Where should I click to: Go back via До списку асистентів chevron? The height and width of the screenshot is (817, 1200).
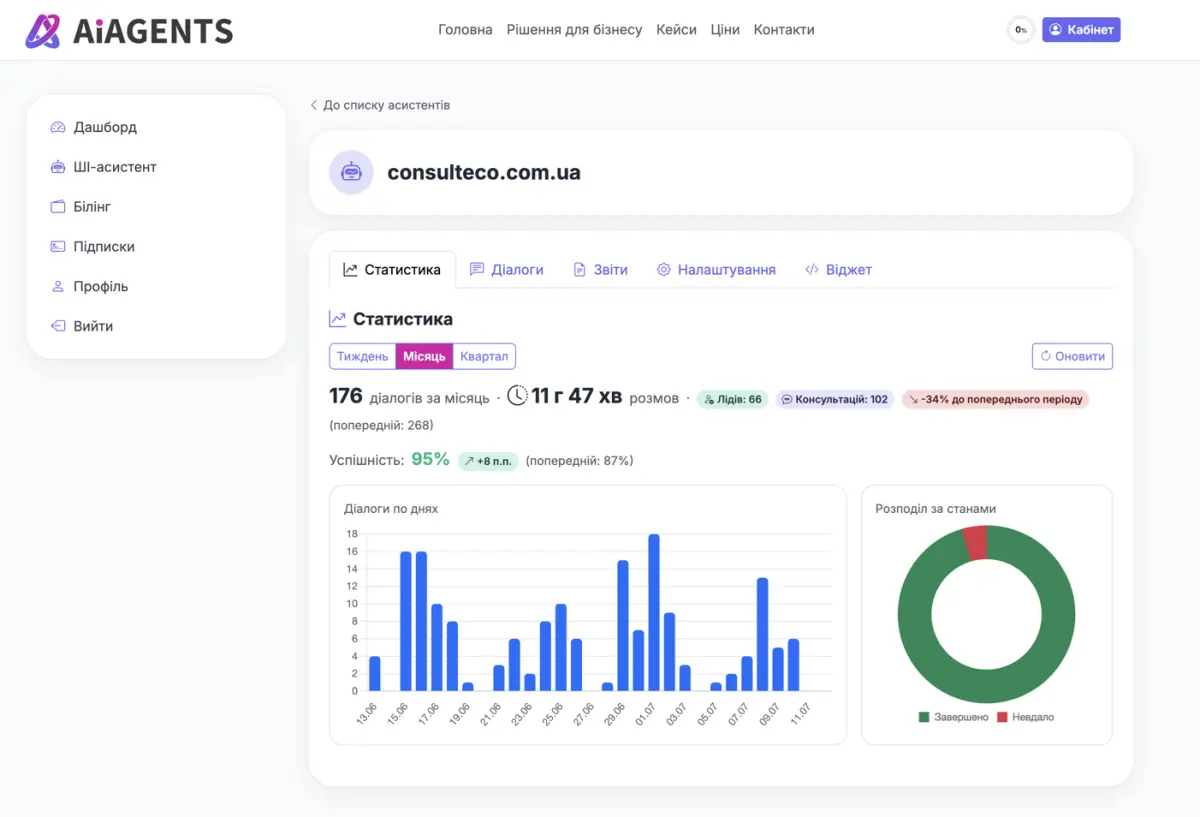(313, 105)
